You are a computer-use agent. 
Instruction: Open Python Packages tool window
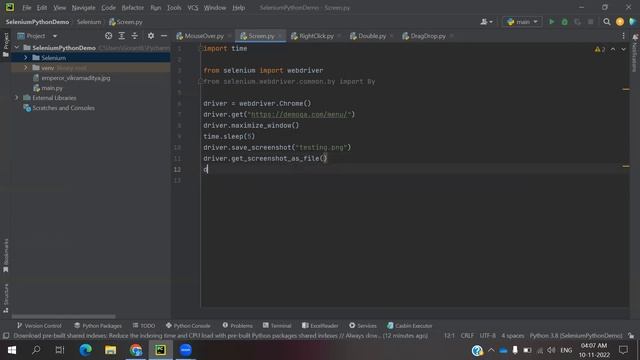click(x=98, y=326)
